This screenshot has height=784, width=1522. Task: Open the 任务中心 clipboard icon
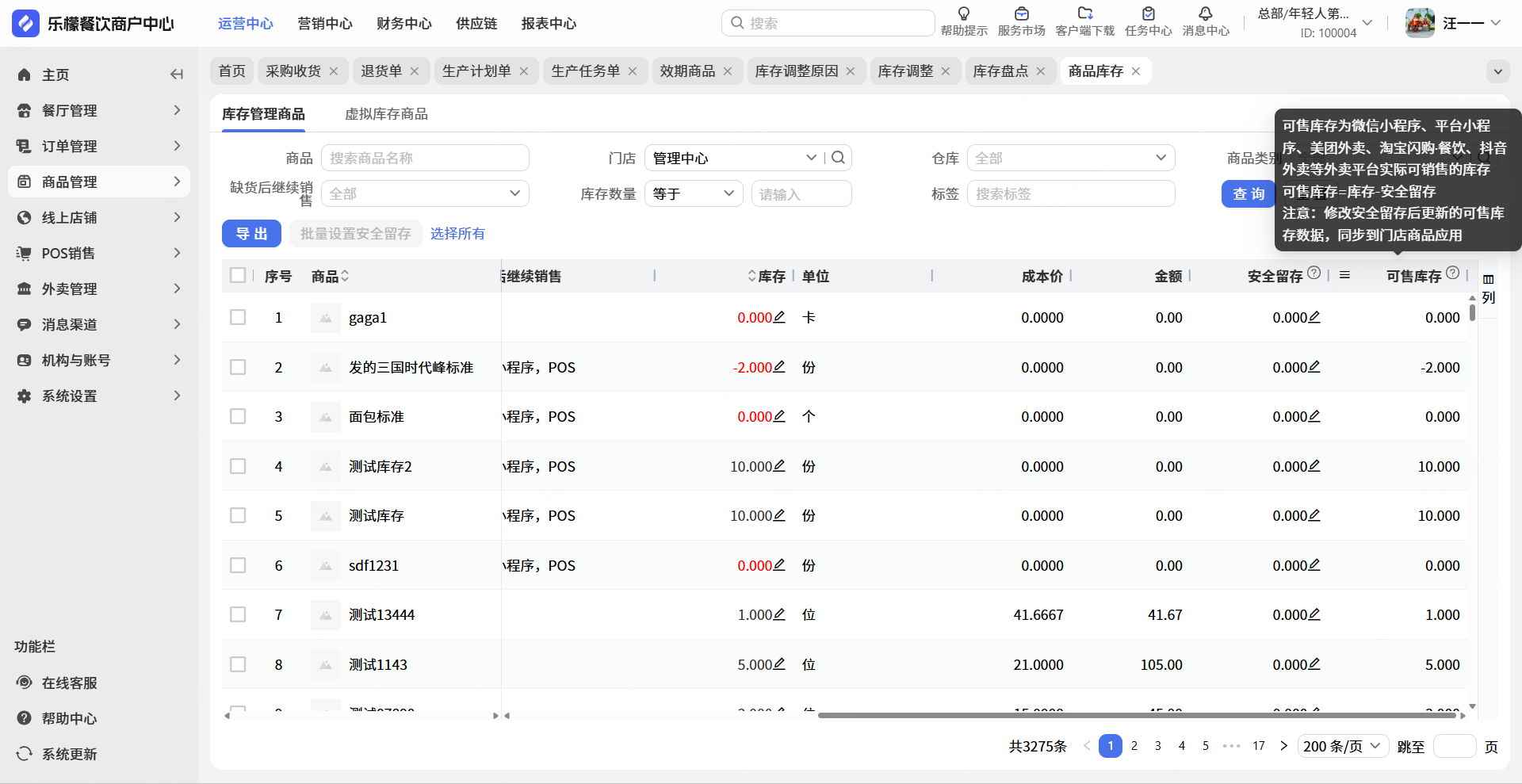1148,14
